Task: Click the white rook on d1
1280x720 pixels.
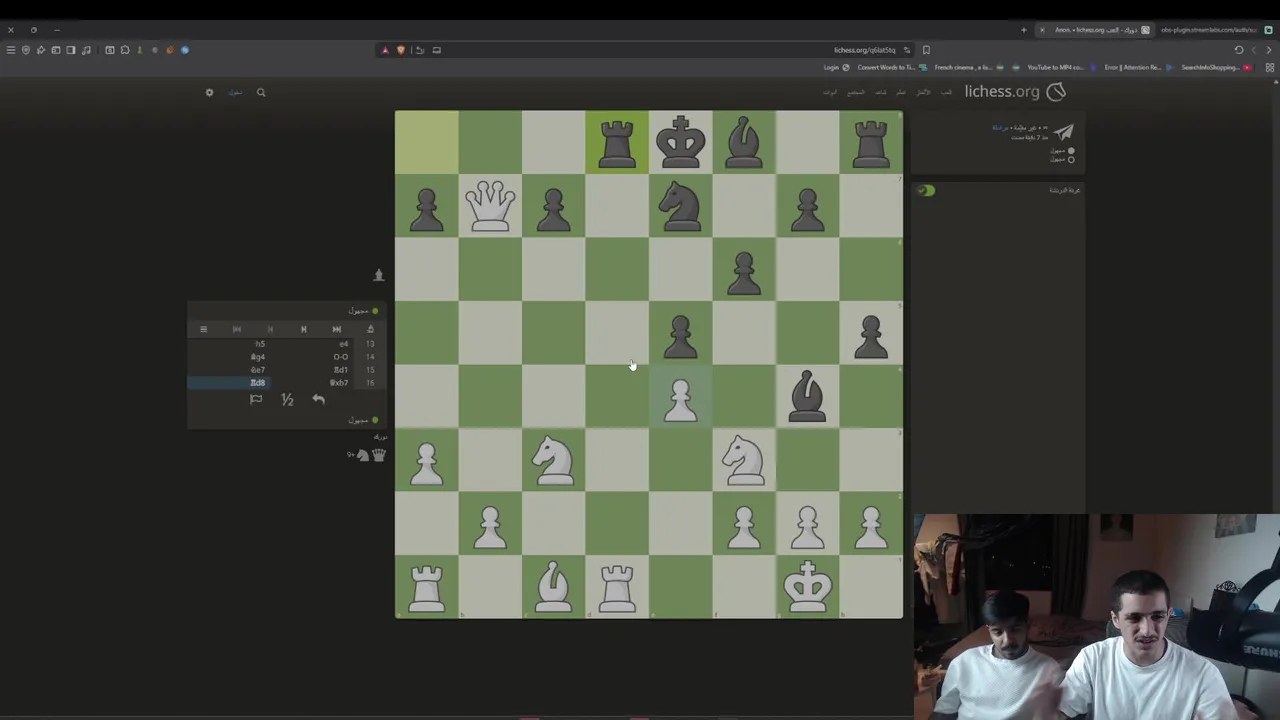Action: coord(617,586)
